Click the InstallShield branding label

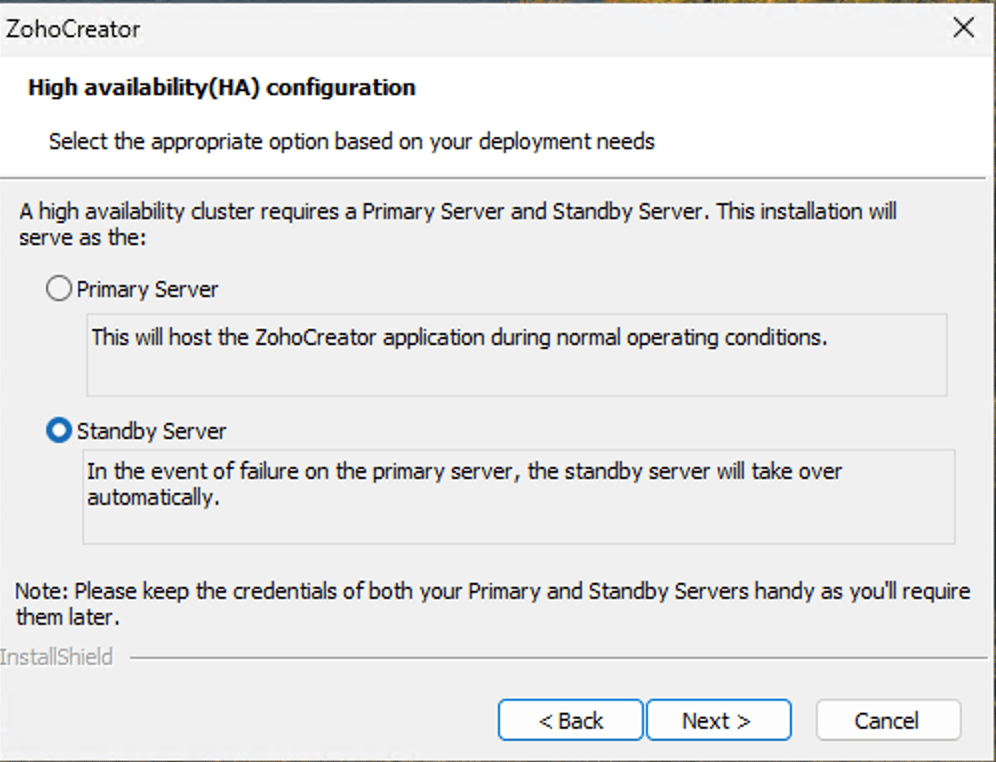[55, 656]
